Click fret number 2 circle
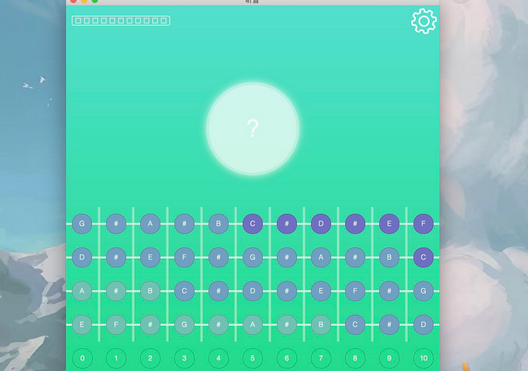This screenshot has height=371, width=528. tap(150, 358)
